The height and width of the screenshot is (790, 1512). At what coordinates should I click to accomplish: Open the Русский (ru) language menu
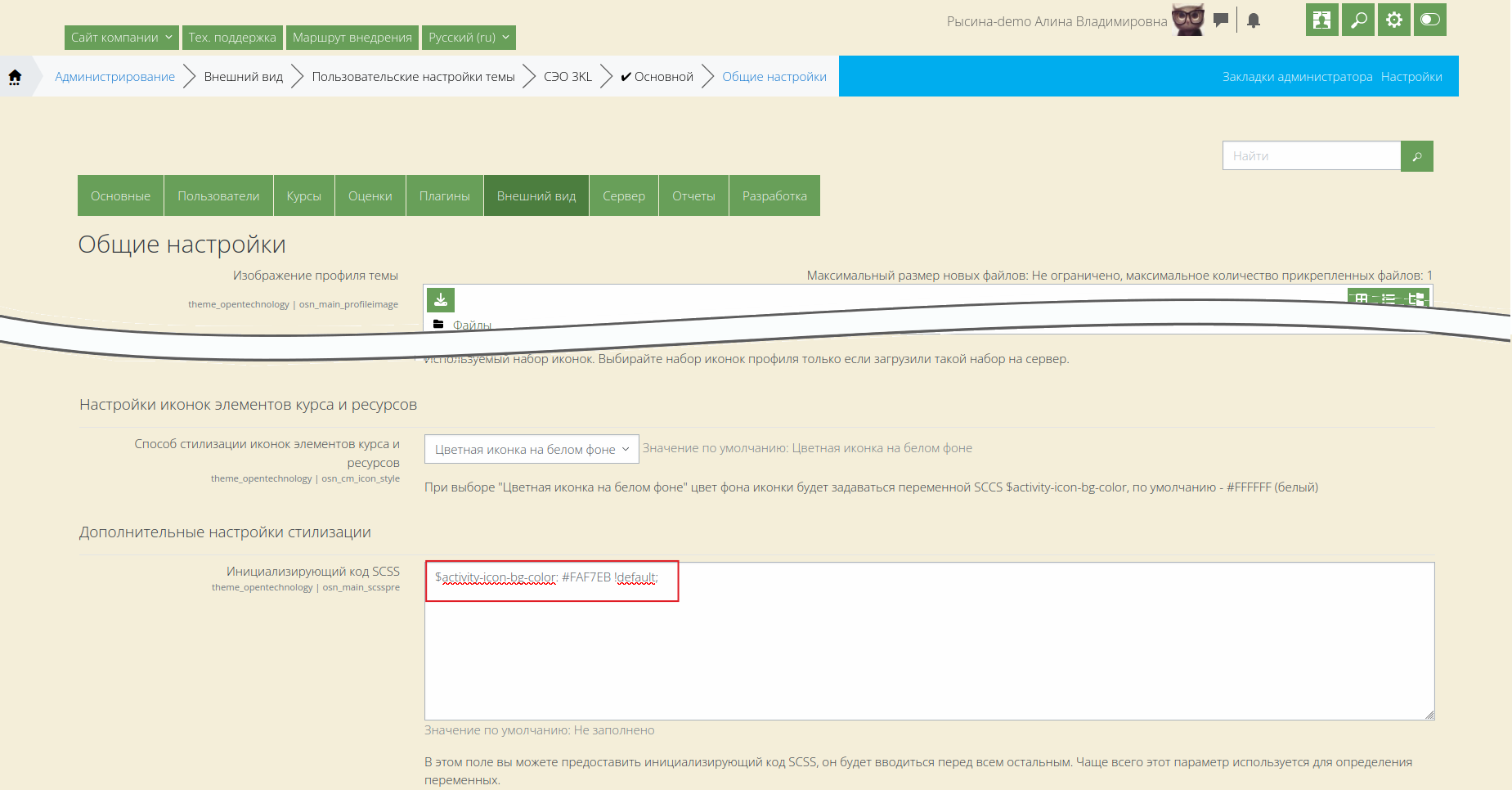(469, 38)
